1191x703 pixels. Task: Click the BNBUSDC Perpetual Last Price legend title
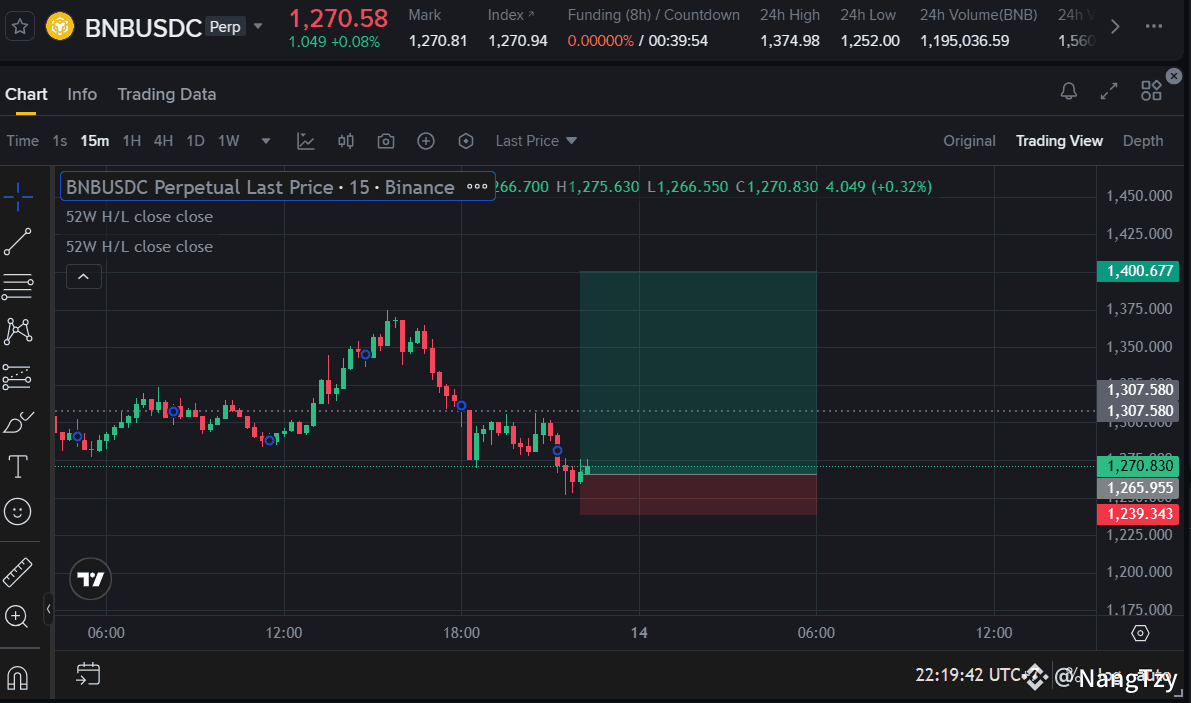[x=260, y=187]
